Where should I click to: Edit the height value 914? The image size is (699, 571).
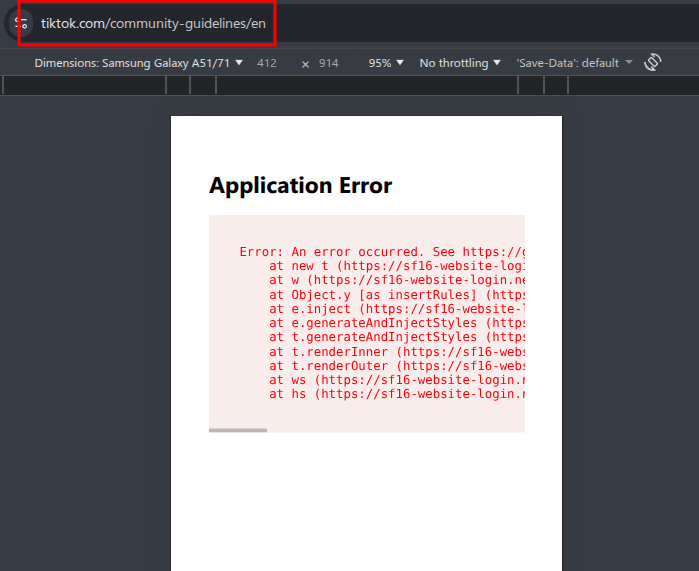[x=329, y=63]
